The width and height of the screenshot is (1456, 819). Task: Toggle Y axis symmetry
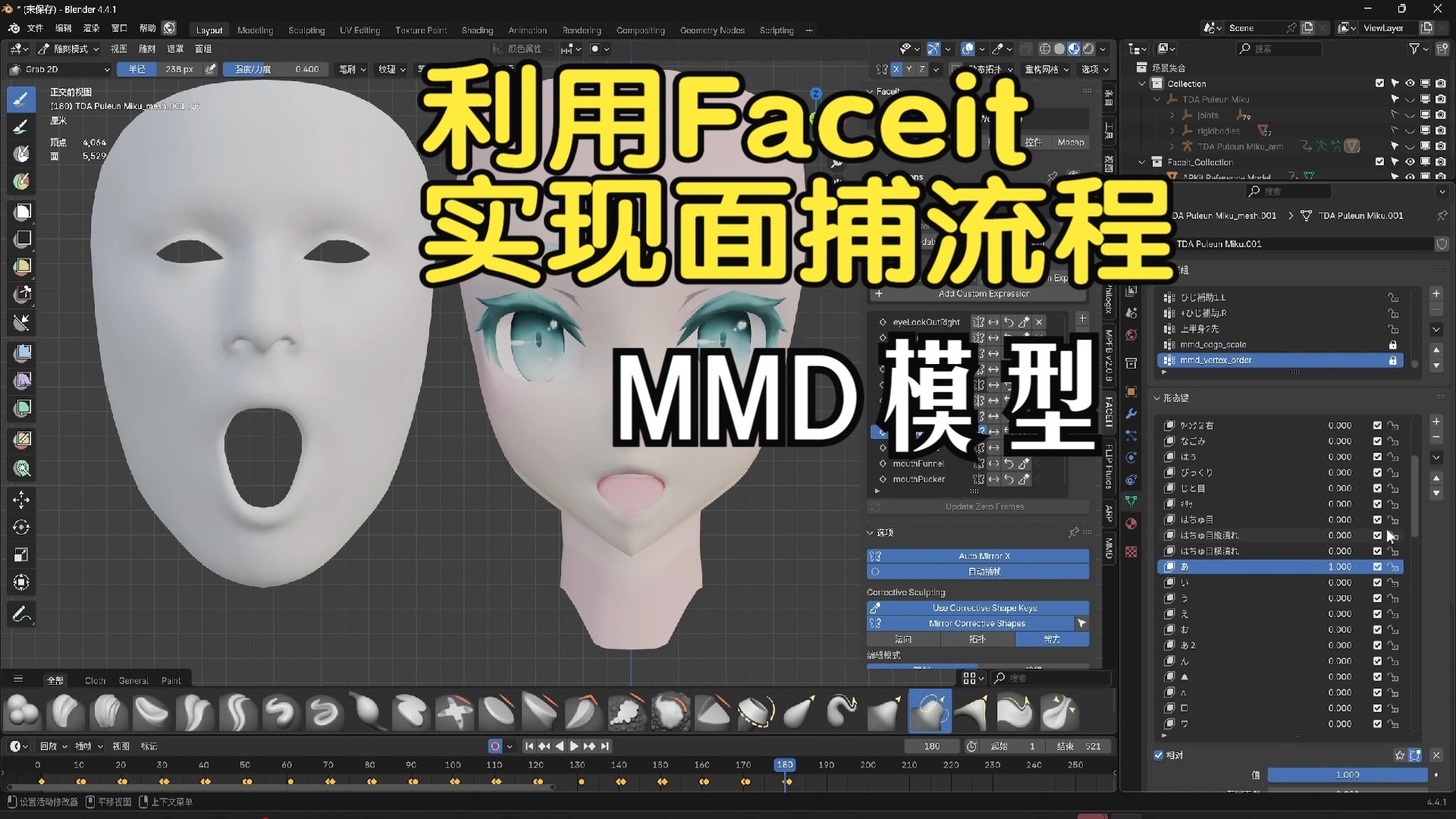click(909, 69)
